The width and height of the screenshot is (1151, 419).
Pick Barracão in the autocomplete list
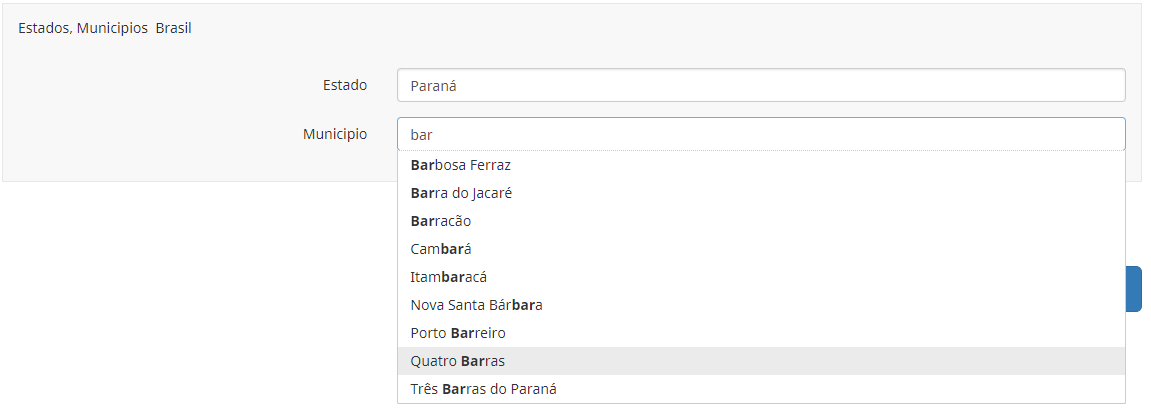441,221
